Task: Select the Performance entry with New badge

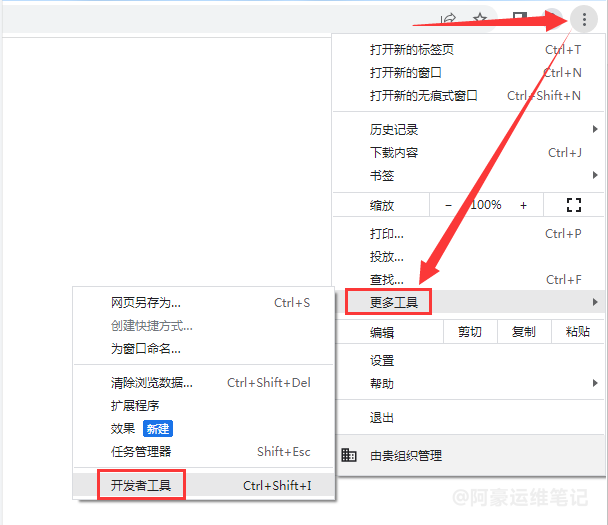Action: (x=204, y=428)
